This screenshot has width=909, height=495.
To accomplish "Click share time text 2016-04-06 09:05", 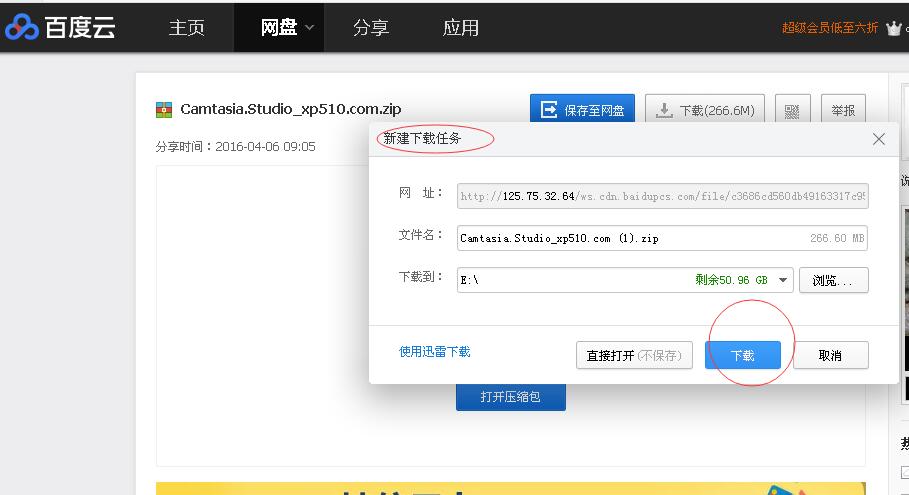I will coord(266,147).
